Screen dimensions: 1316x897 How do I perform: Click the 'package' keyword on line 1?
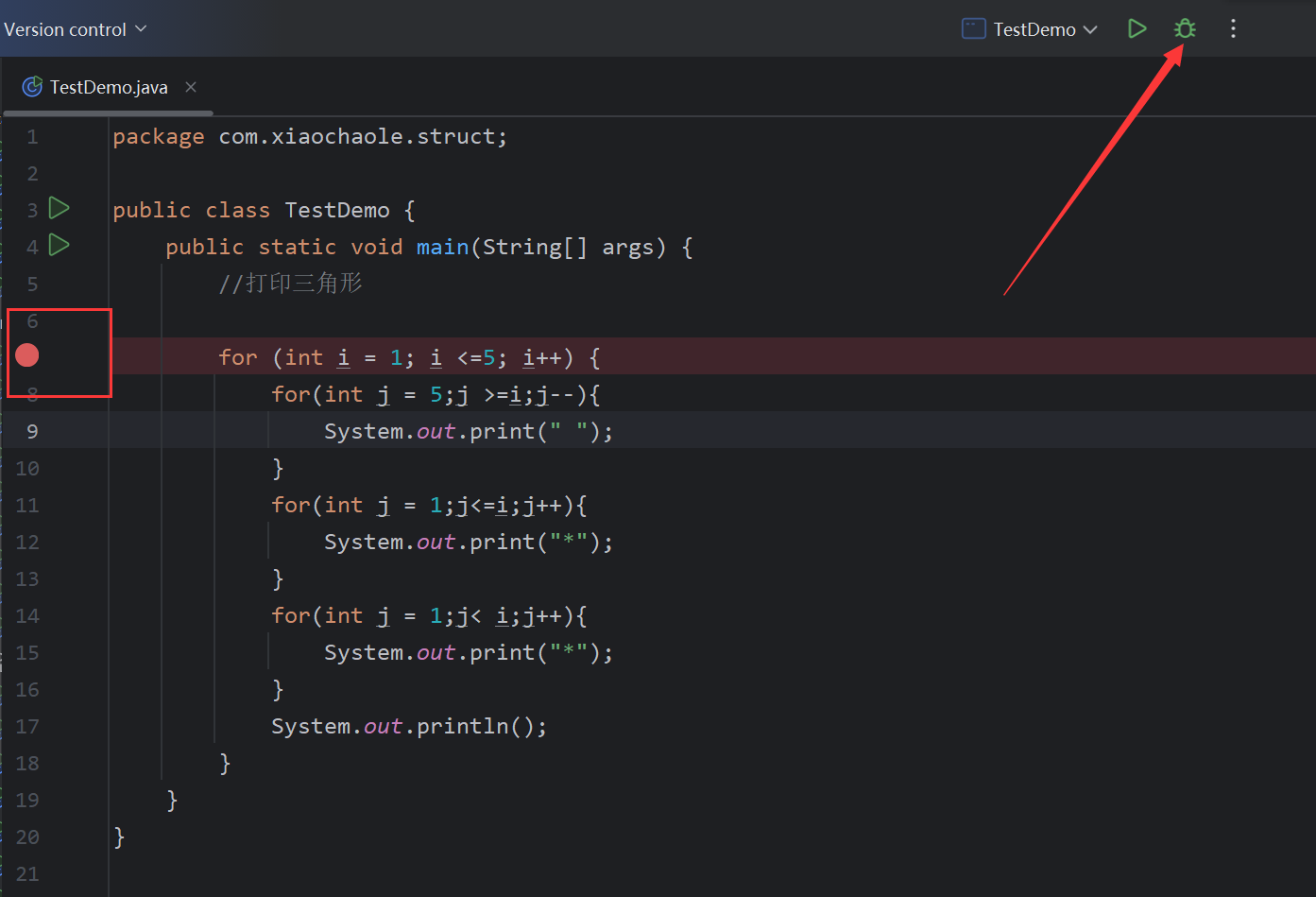pos(159,136)
